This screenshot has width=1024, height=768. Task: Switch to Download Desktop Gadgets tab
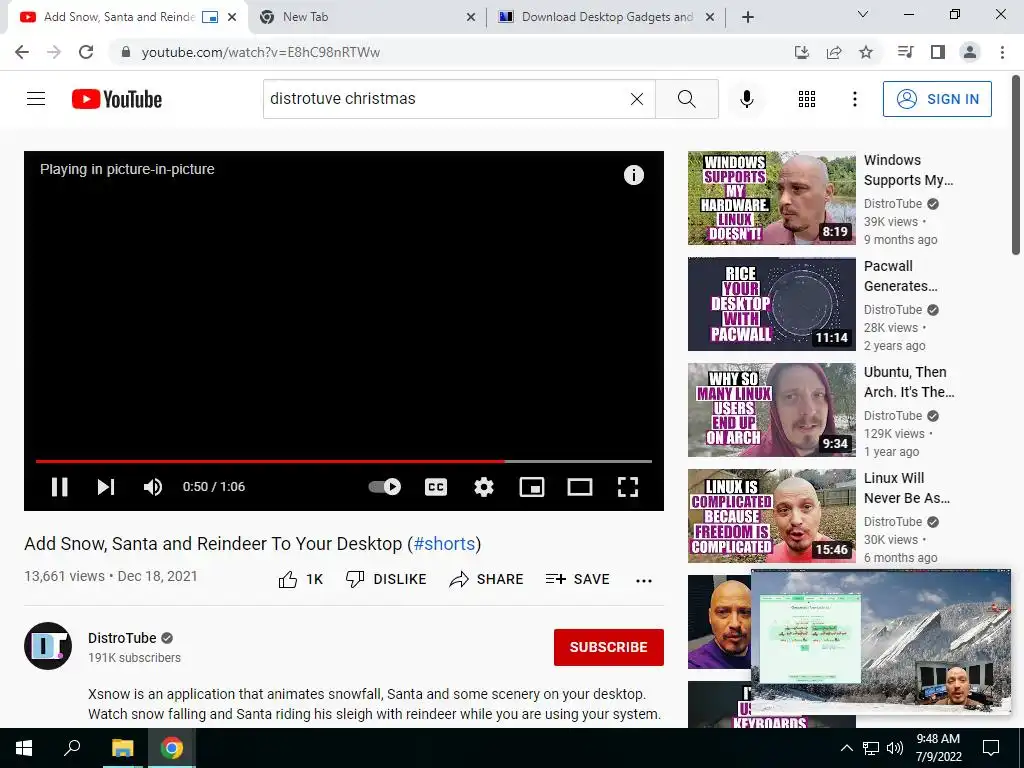pyautogui.click(x=607, y=17)
